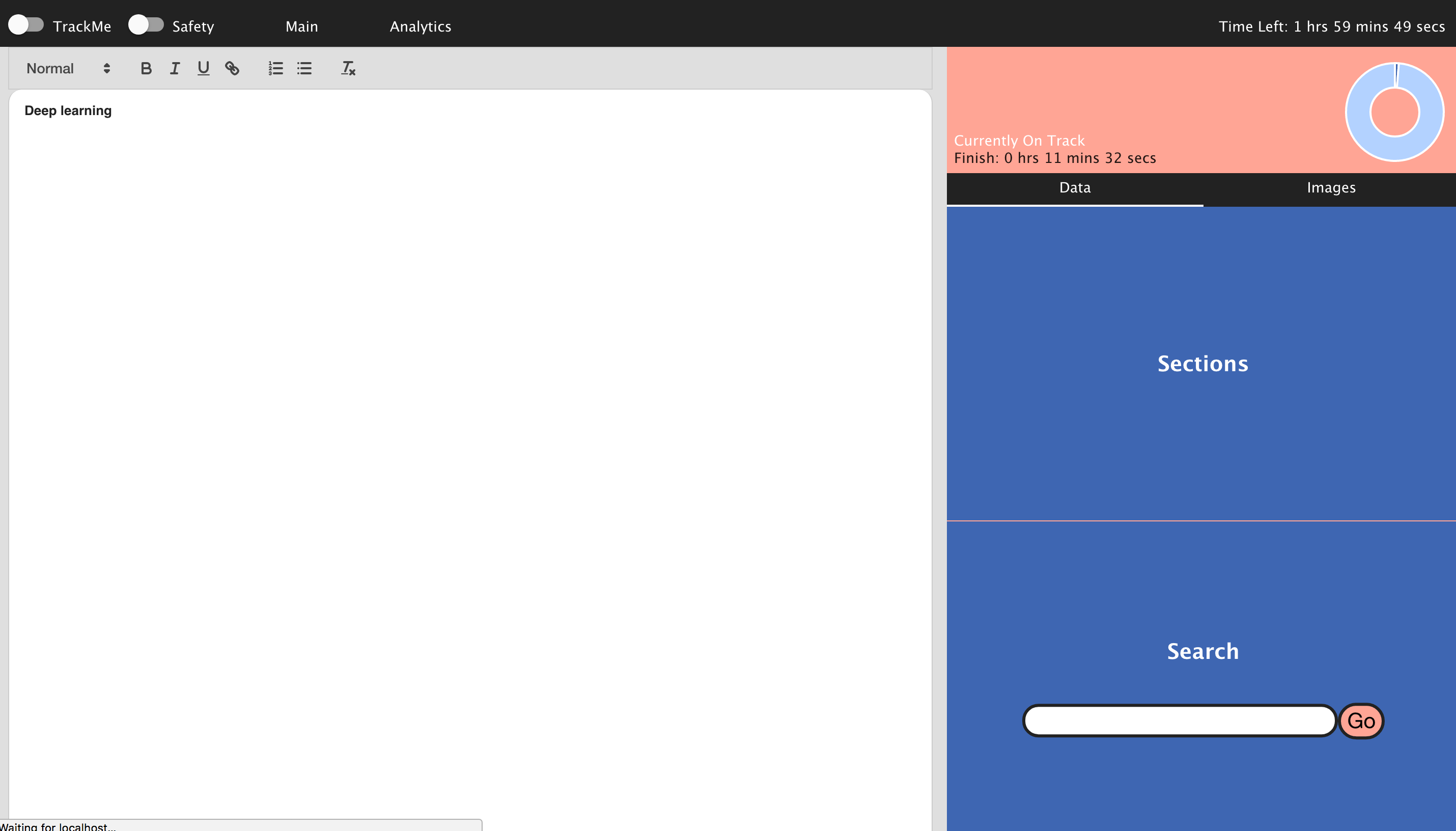Click the donut progress chart
Screen dimensions: 1456x831
click(1394, 112)
